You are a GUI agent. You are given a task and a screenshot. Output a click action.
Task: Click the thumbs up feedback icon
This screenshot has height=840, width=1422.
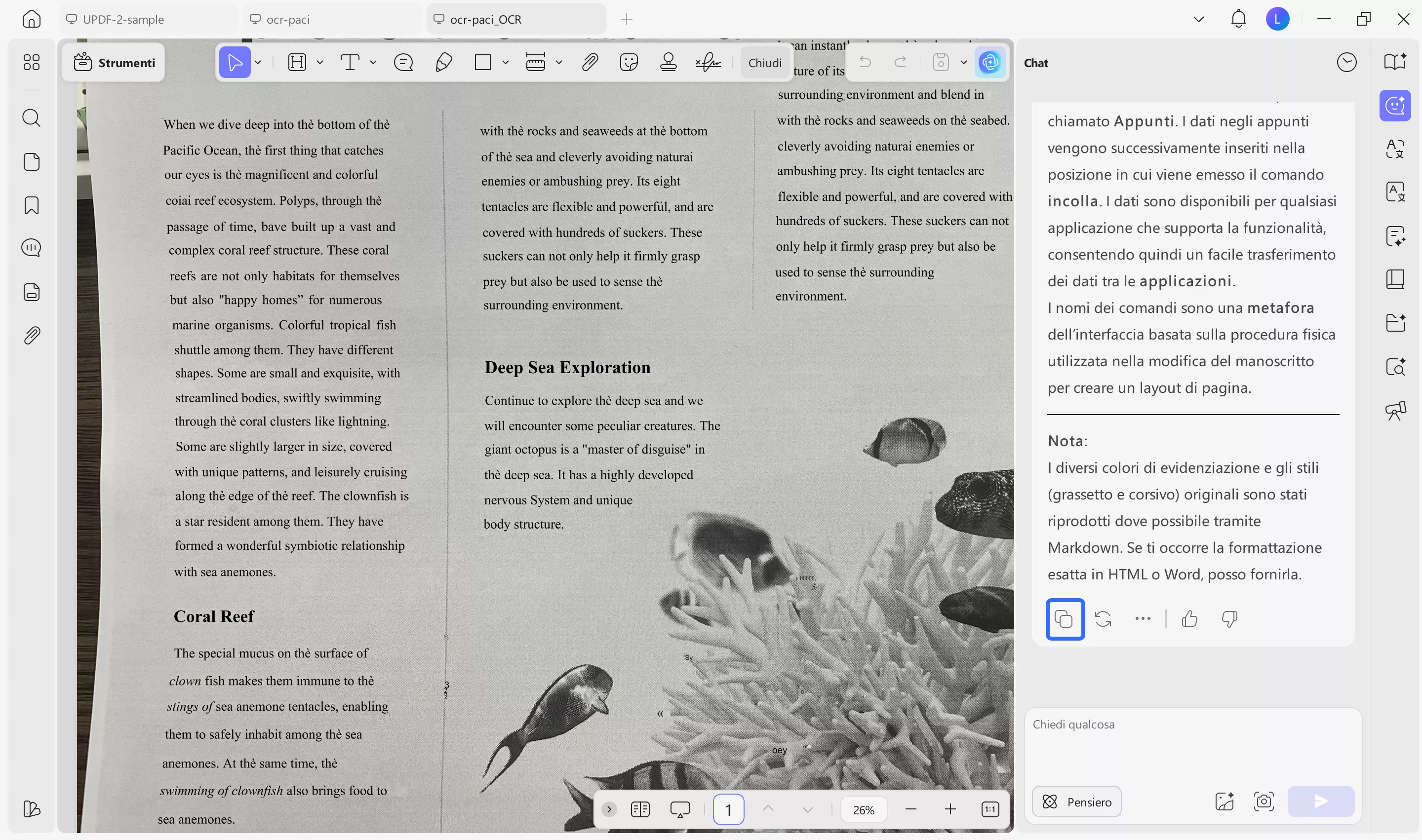(x=1189, y=619)
